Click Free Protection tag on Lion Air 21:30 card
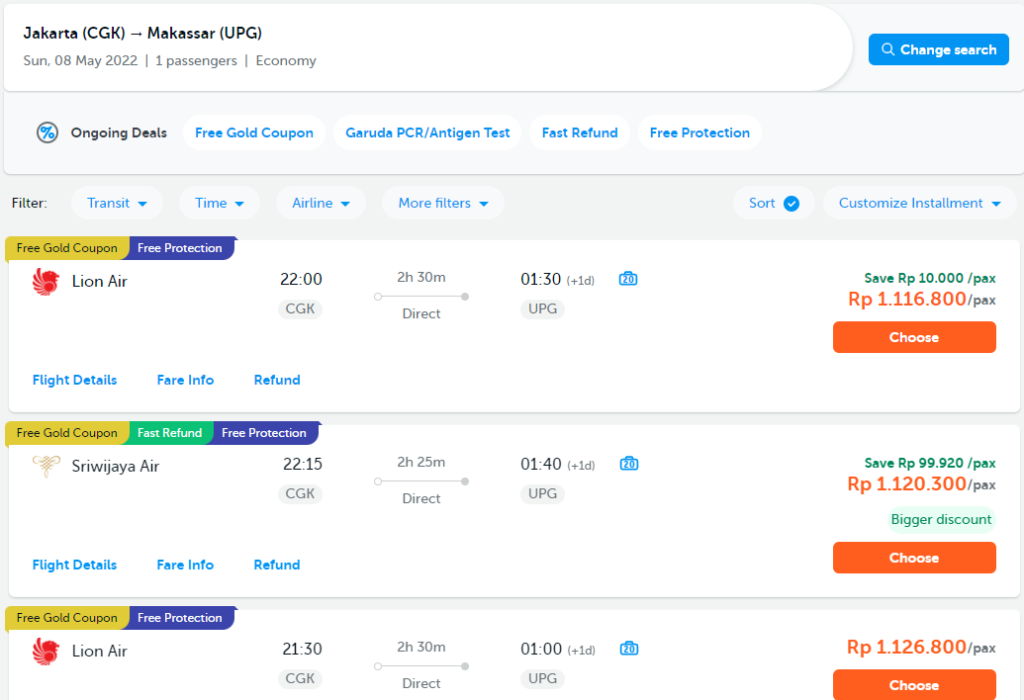Screen dimensions: 1024x700 (x=180, y=618)
